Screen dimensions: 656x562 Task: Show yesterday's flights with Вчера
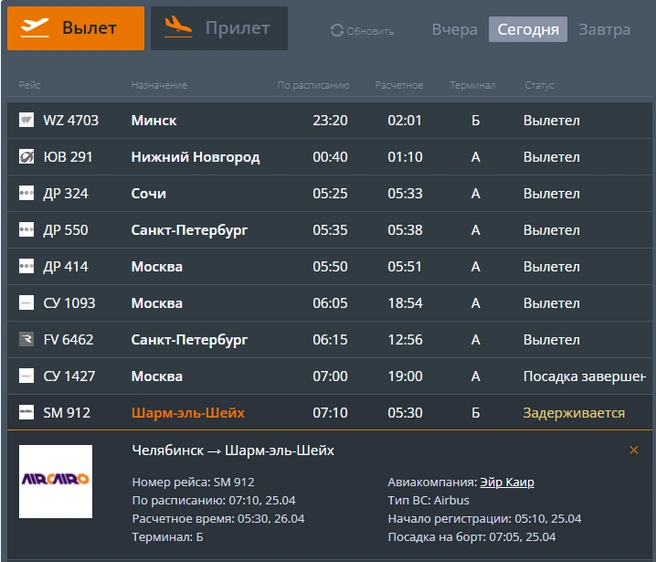[454, 29]
